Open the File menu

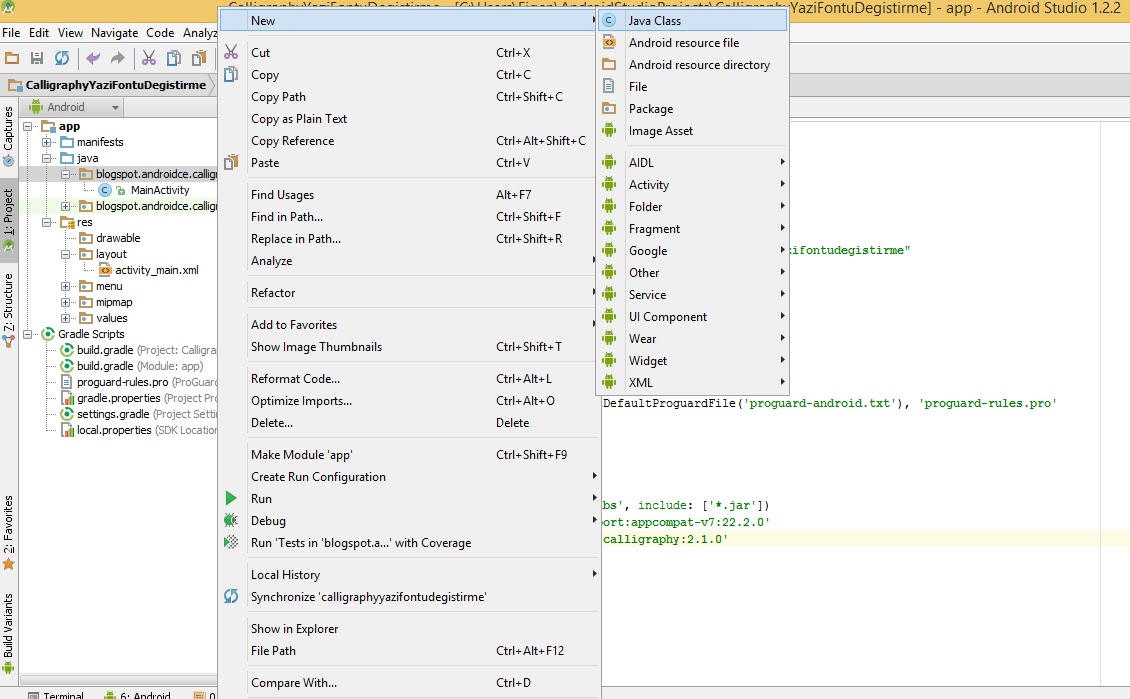[11, 33]
